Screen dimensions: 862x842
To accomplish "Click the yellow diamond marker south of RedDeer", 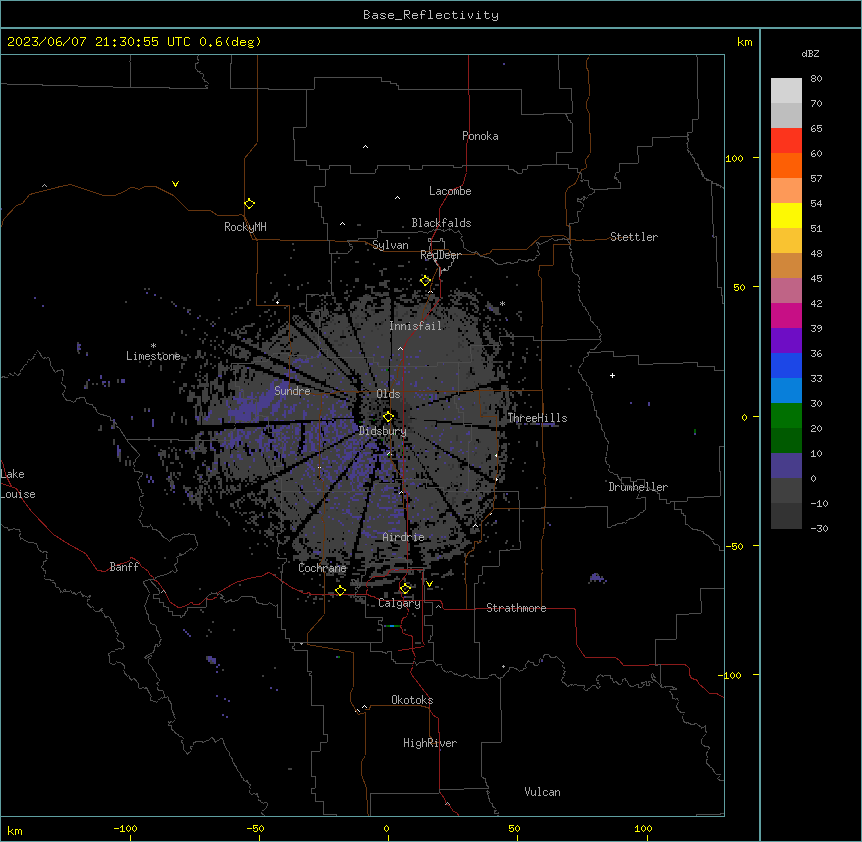I will click(x=425, y=281).
